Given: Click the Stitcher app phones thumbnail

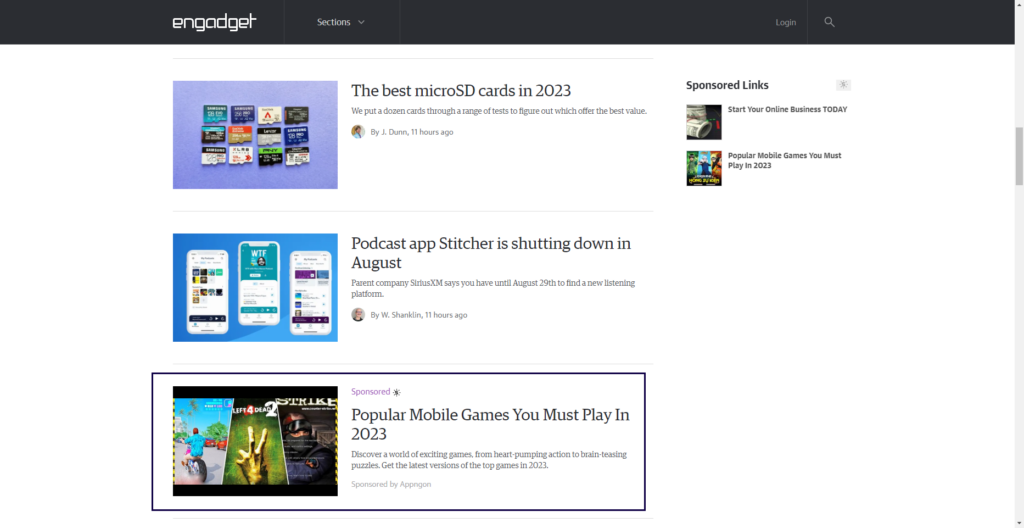Looking at the screenshot, I should click(x=255, y=288).
